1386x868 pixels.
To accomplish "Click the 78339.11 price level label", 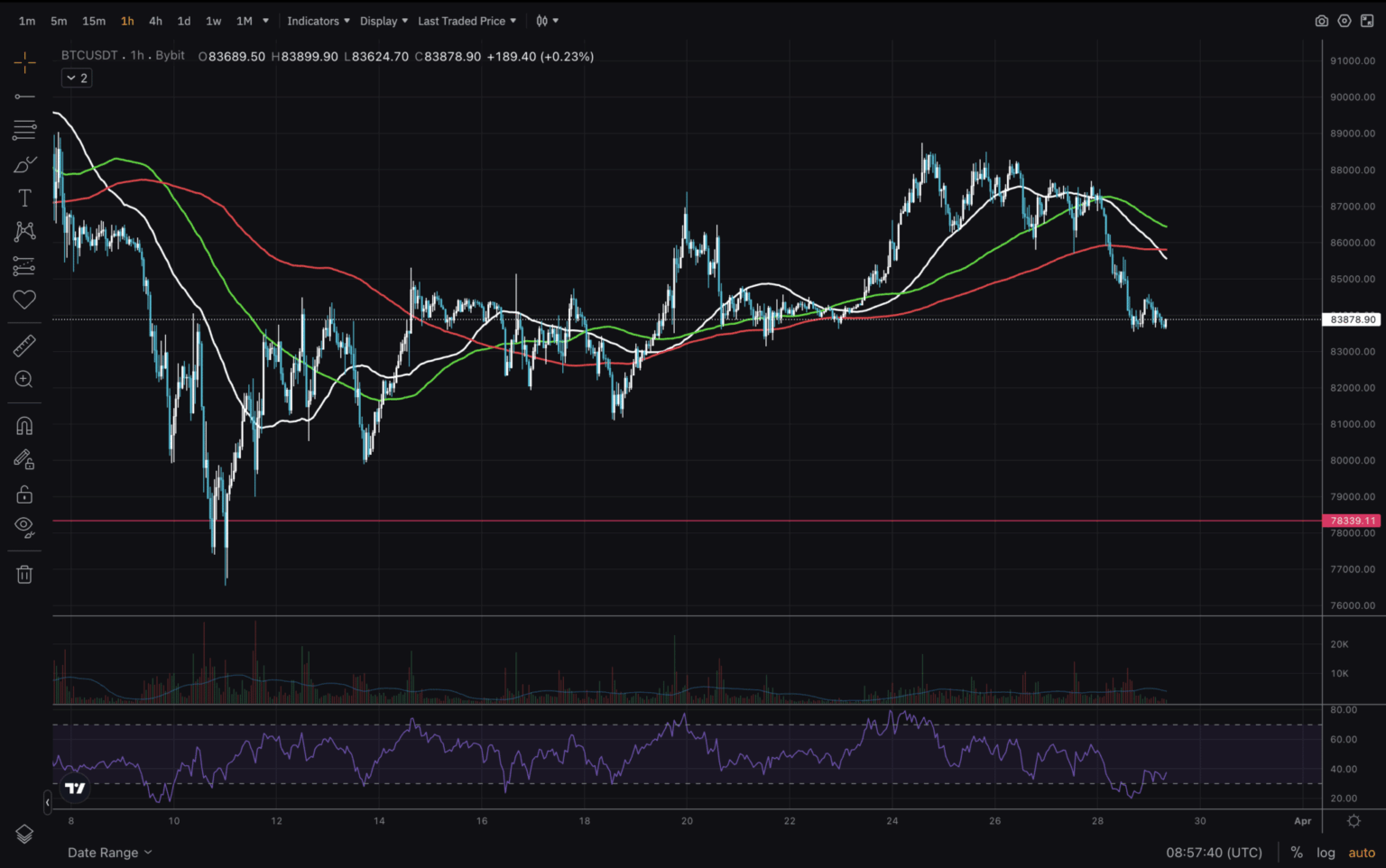I will [1351, 521].
